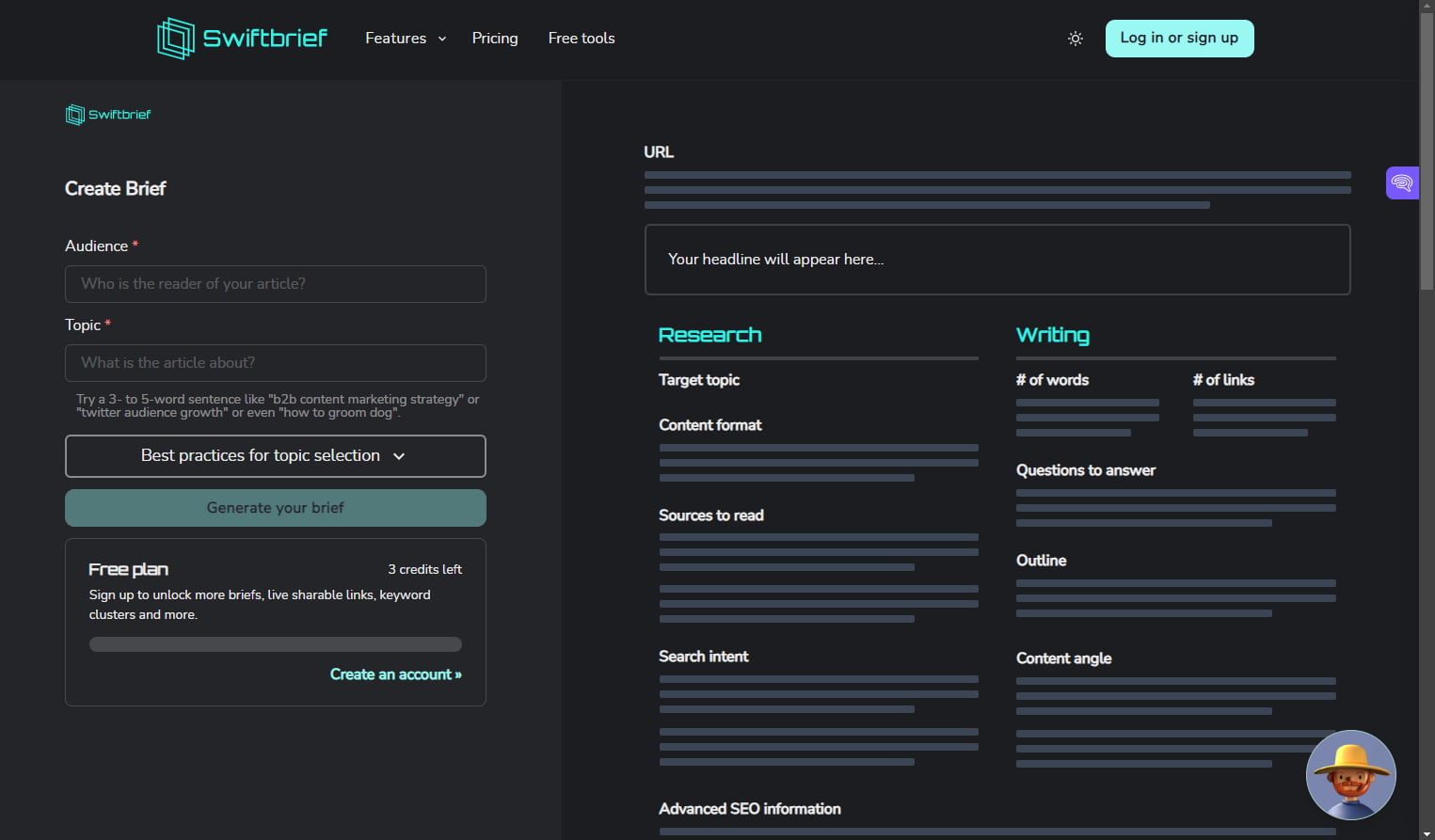Click the farmer avatar helper bubble
This screenshot has width=1435, height=840.
[x=1350, y=774]
